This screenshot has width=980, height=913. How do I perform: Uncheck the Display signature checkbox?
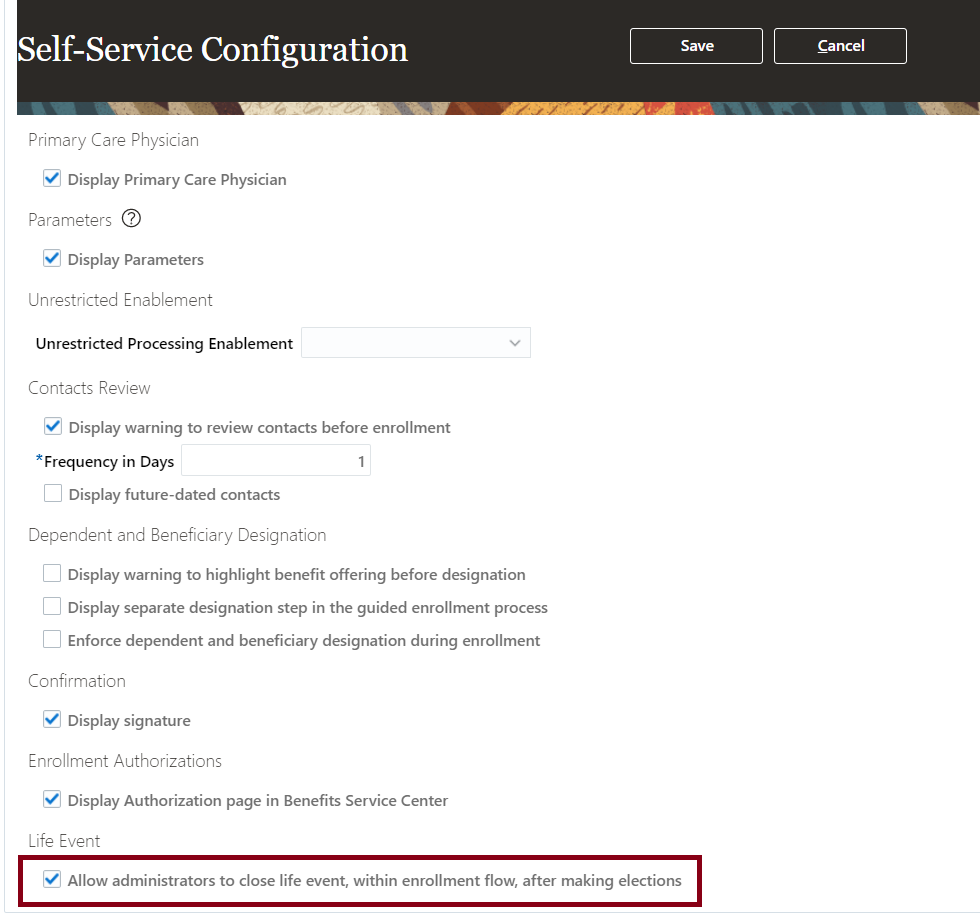[x=53, y=720]
